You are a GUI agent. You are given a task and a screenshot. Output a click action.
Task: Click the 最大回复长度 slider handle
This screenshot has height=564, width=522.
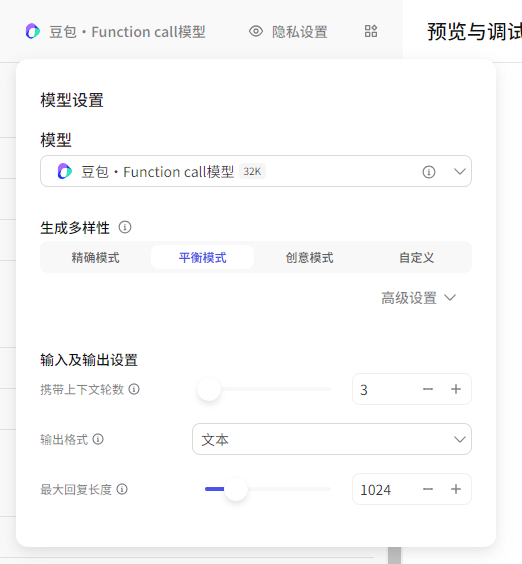click(236, 489)
